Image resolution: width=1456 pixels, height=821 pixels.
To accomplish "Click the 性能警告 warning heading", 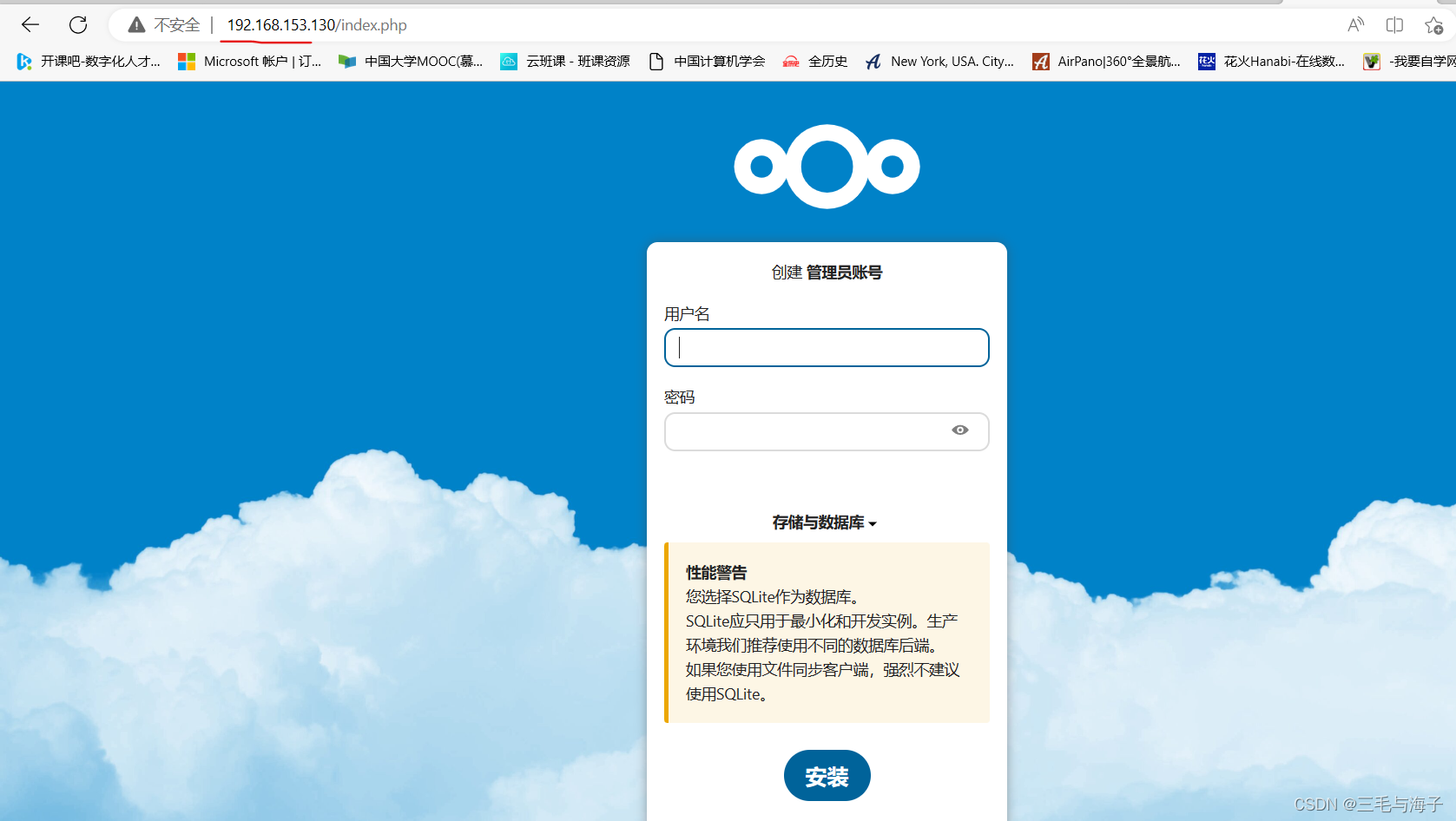I will coord(716,573).
